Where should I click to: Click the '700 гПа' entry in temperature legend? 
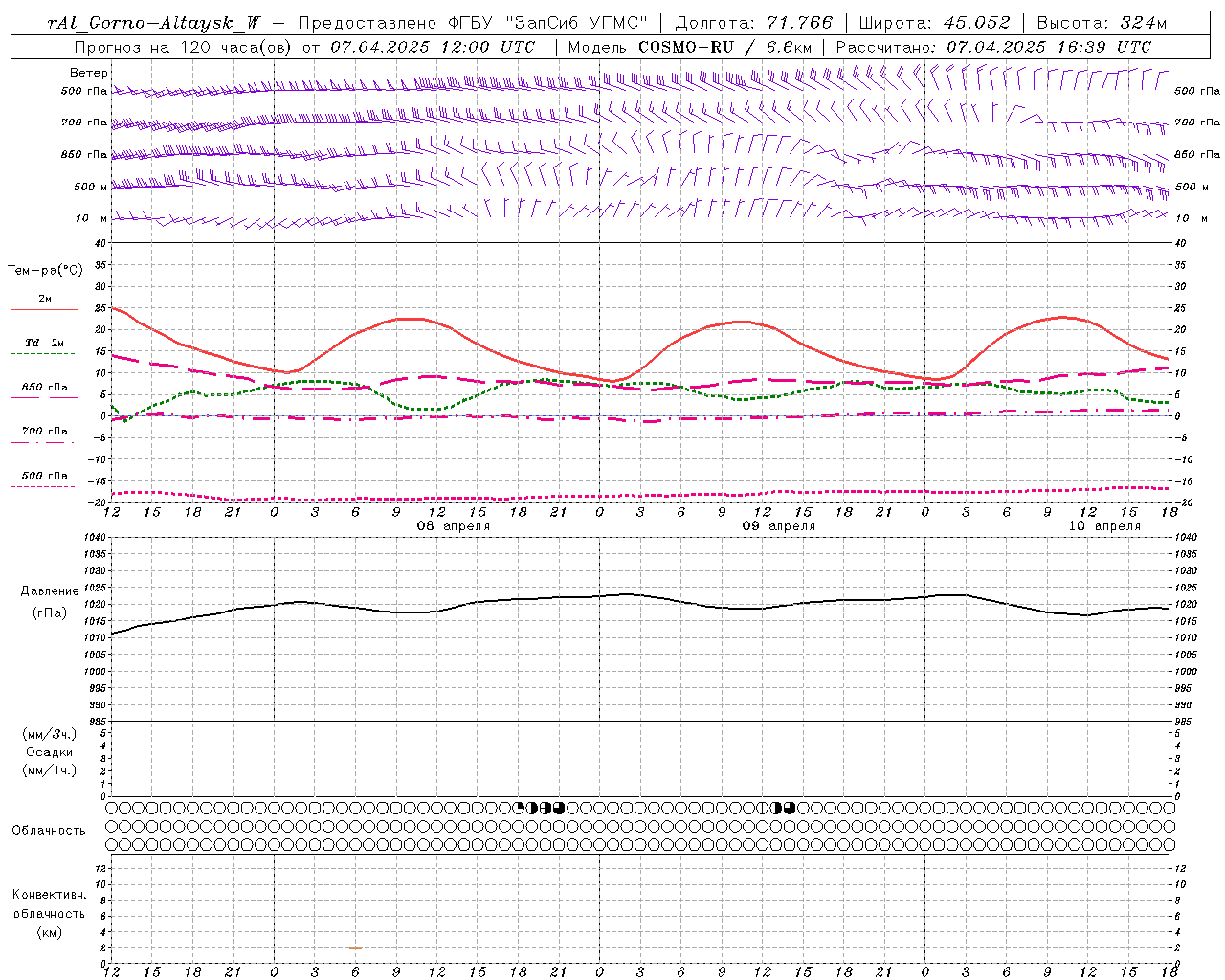(x=45, y=432)
